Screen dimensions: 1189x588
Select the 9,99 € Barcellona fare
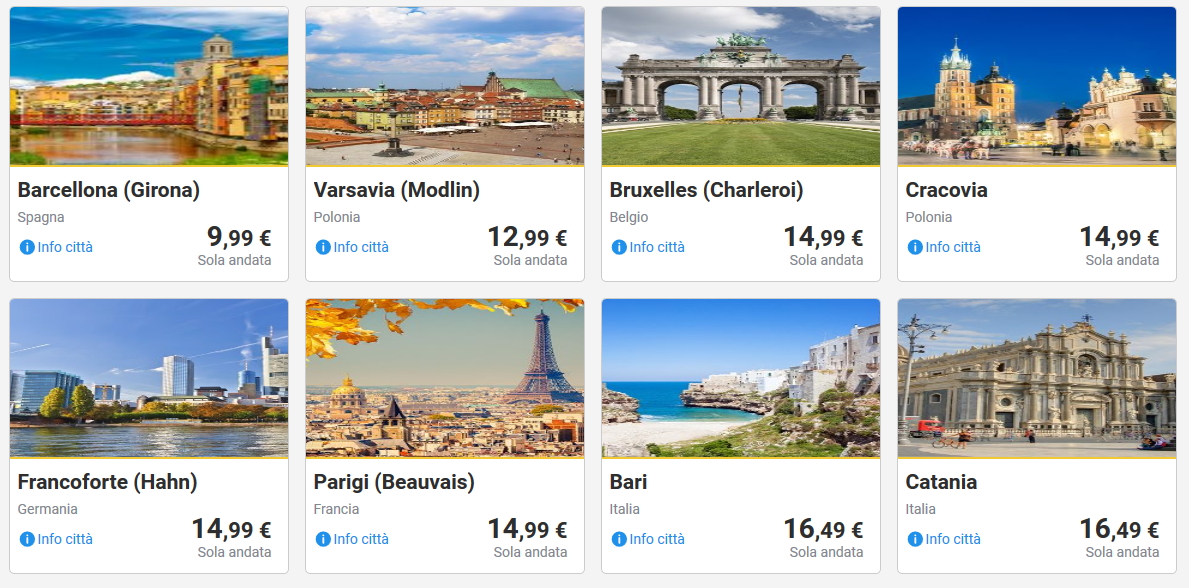pyautogui.click(x=238, y=238)
